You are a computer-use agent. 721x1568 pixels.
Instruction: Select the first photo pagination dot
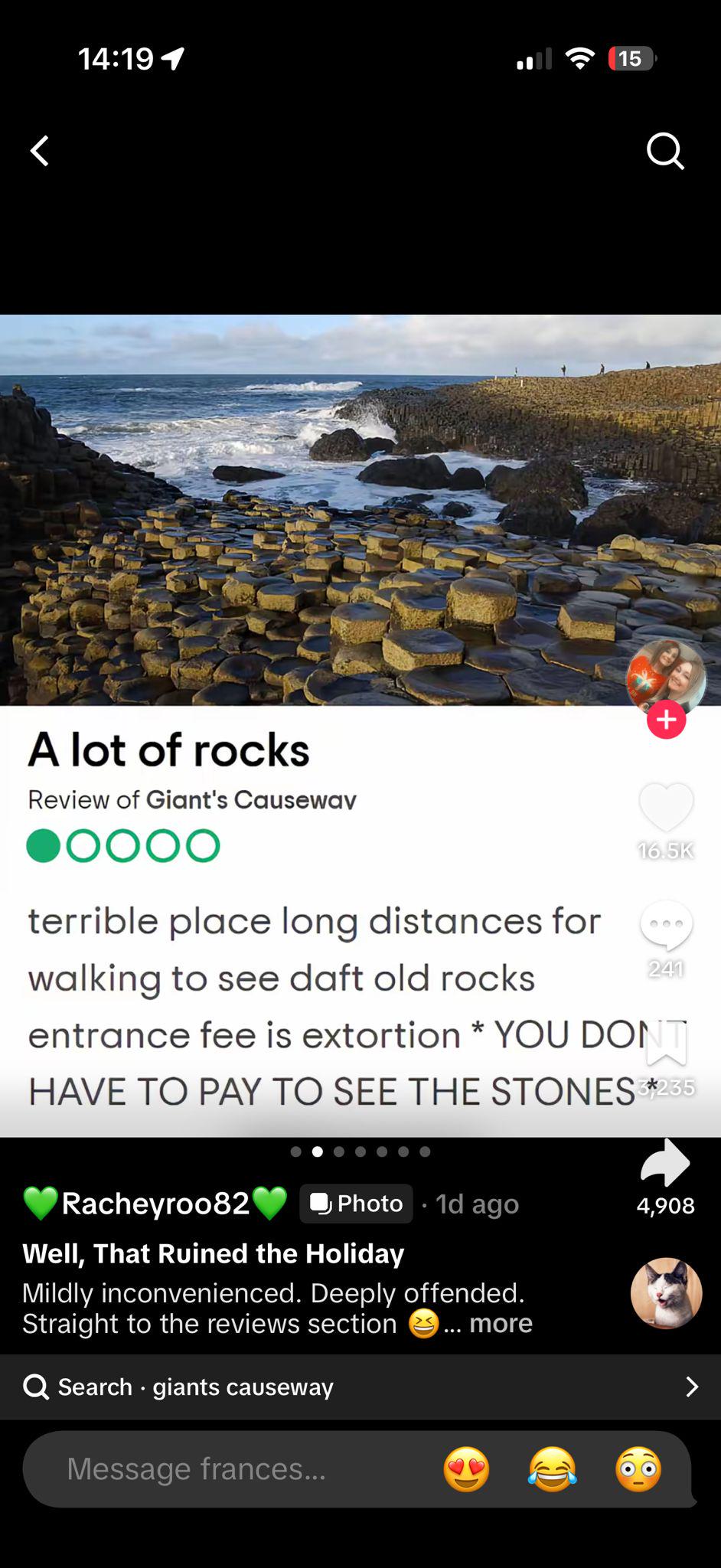click(x=296, y=1151)
